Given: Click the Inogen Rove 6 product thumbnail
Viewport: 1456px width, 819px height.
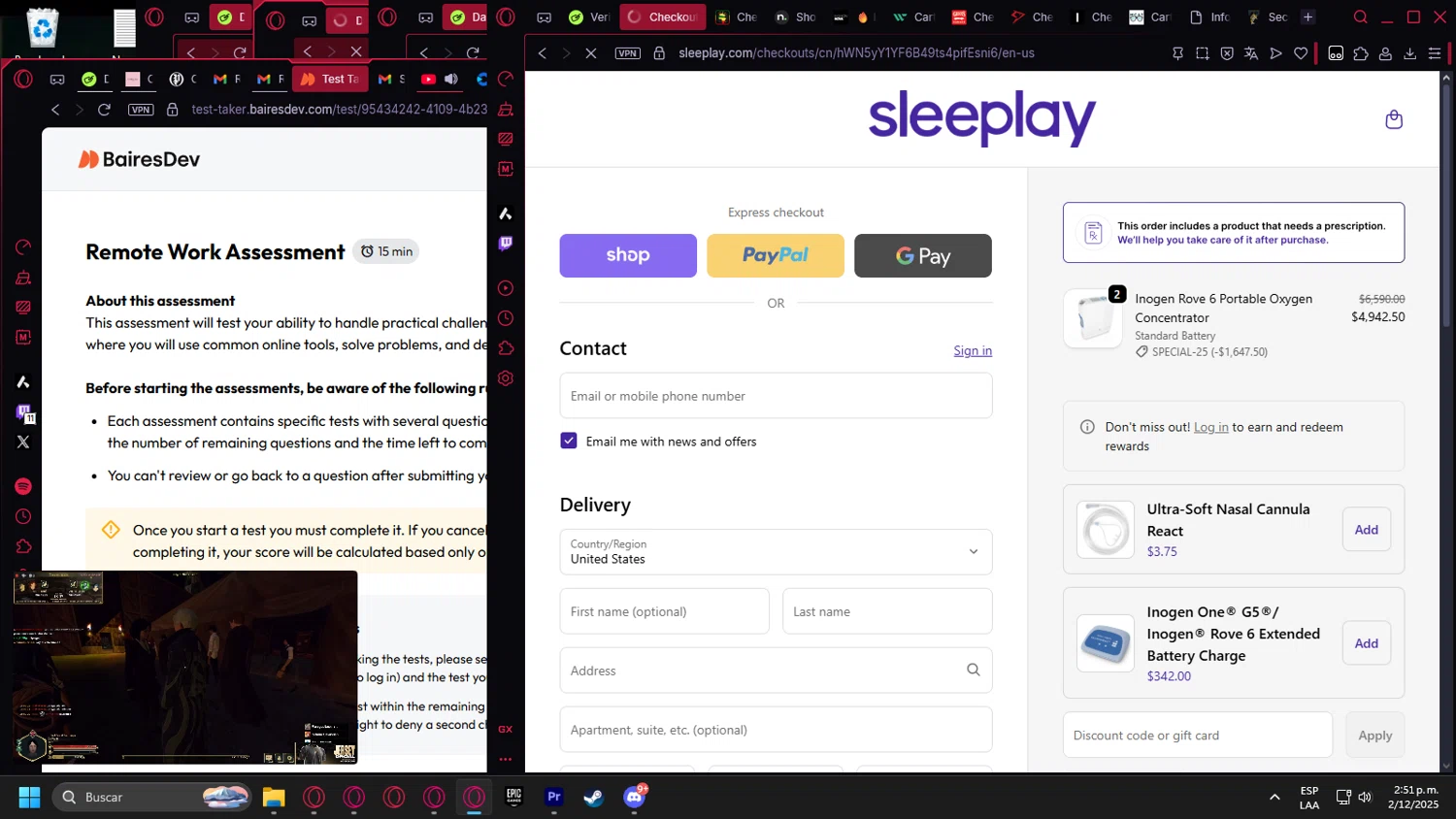Looking at the screenshot, I should pyautogui.click(x=1093, y=318).
